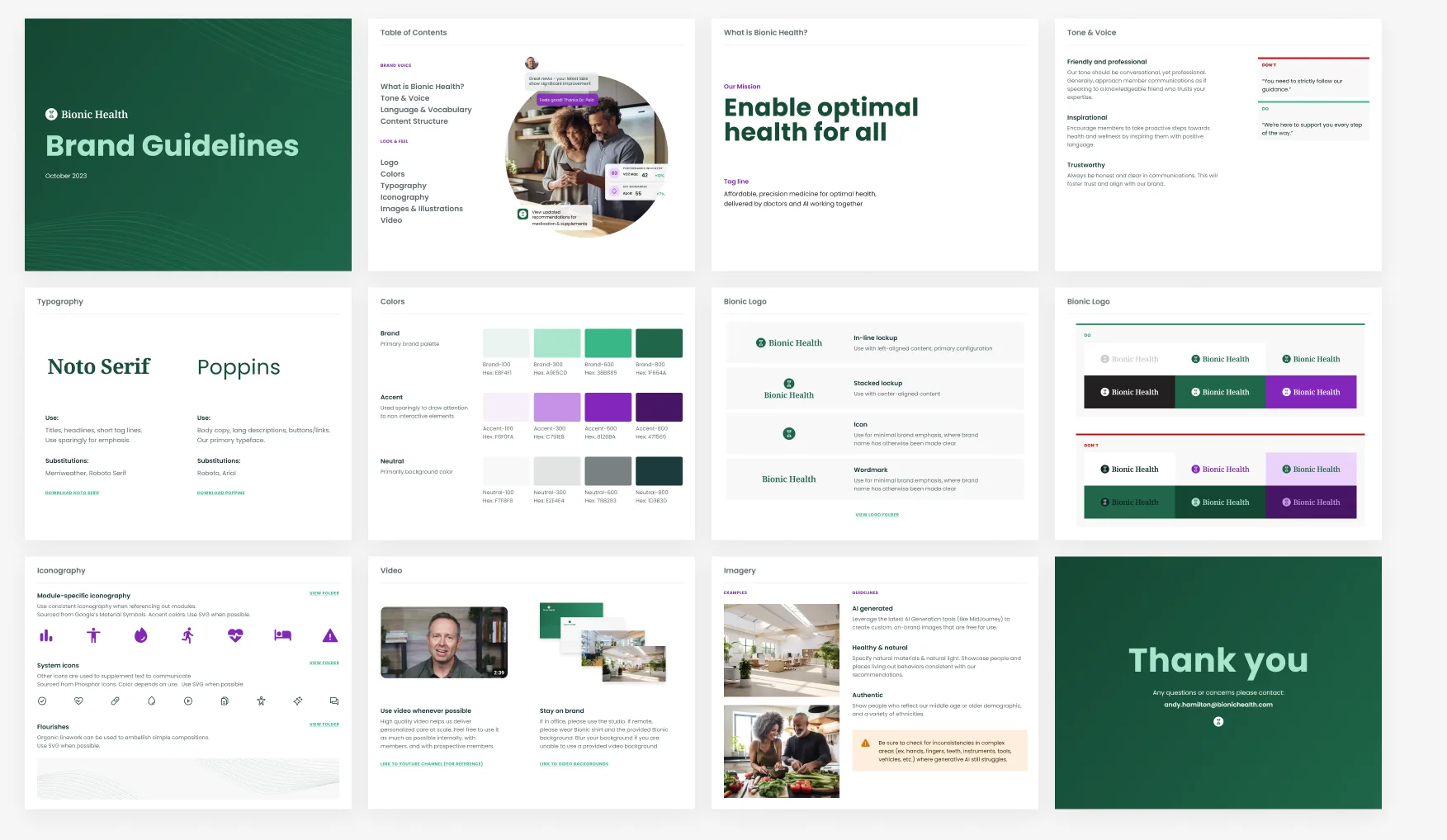Click the Noto Serif typeface sample
Screen dimensions: 1447x840
[x=99, y=366]
